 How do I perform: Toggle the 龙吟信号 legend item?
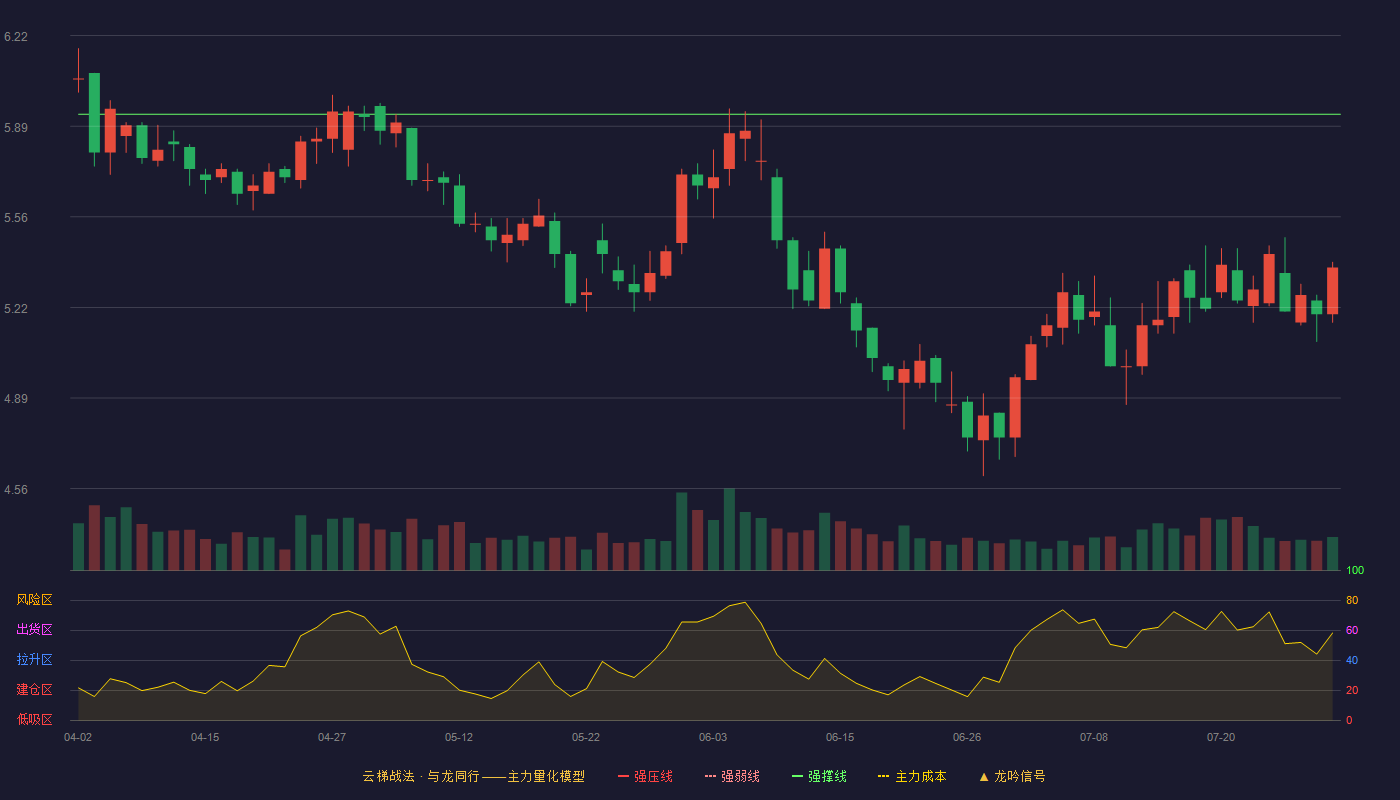pyautogui.click(x=1011, y=776)
